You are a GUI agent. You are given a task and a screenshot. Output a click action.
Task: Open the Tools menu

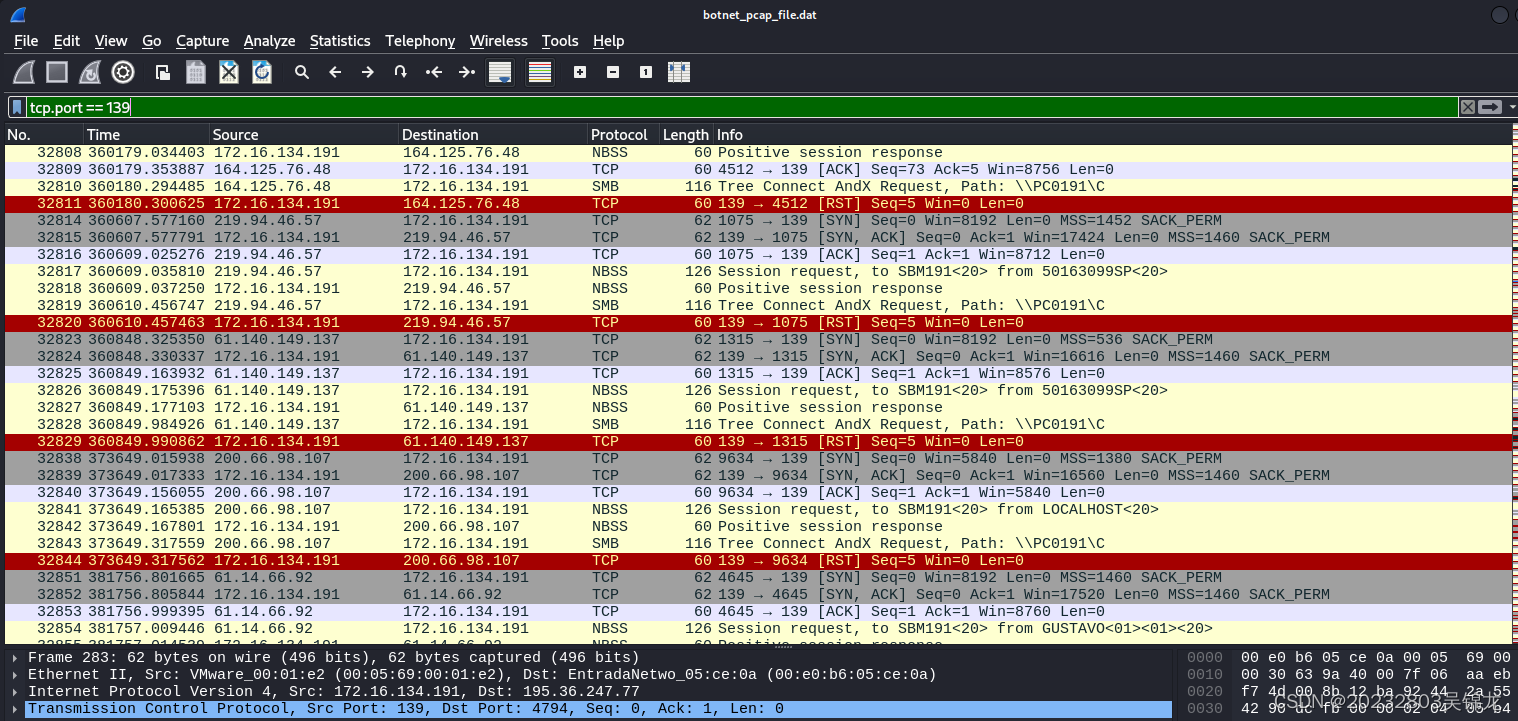(x=560, y=41)
